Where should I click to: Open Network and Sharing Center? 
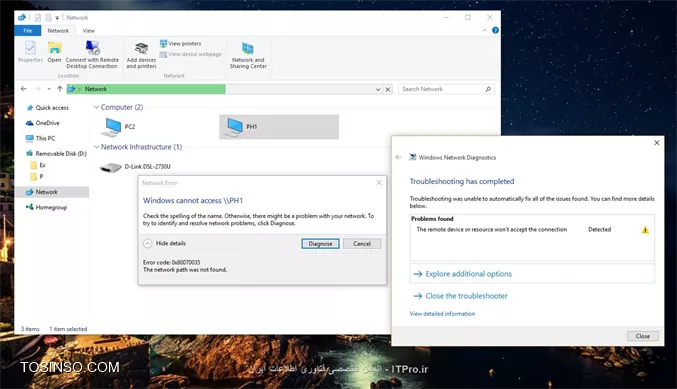pos(248,55)
